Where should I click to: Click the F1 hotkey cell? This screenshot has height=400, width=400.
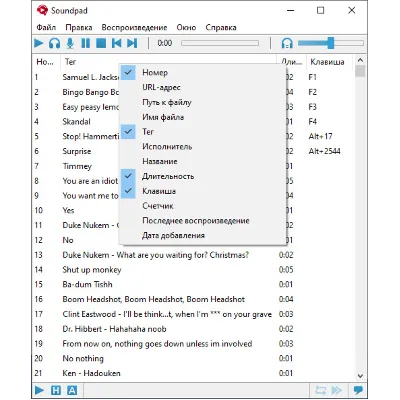pyautogui.click(x=312, y=77)
